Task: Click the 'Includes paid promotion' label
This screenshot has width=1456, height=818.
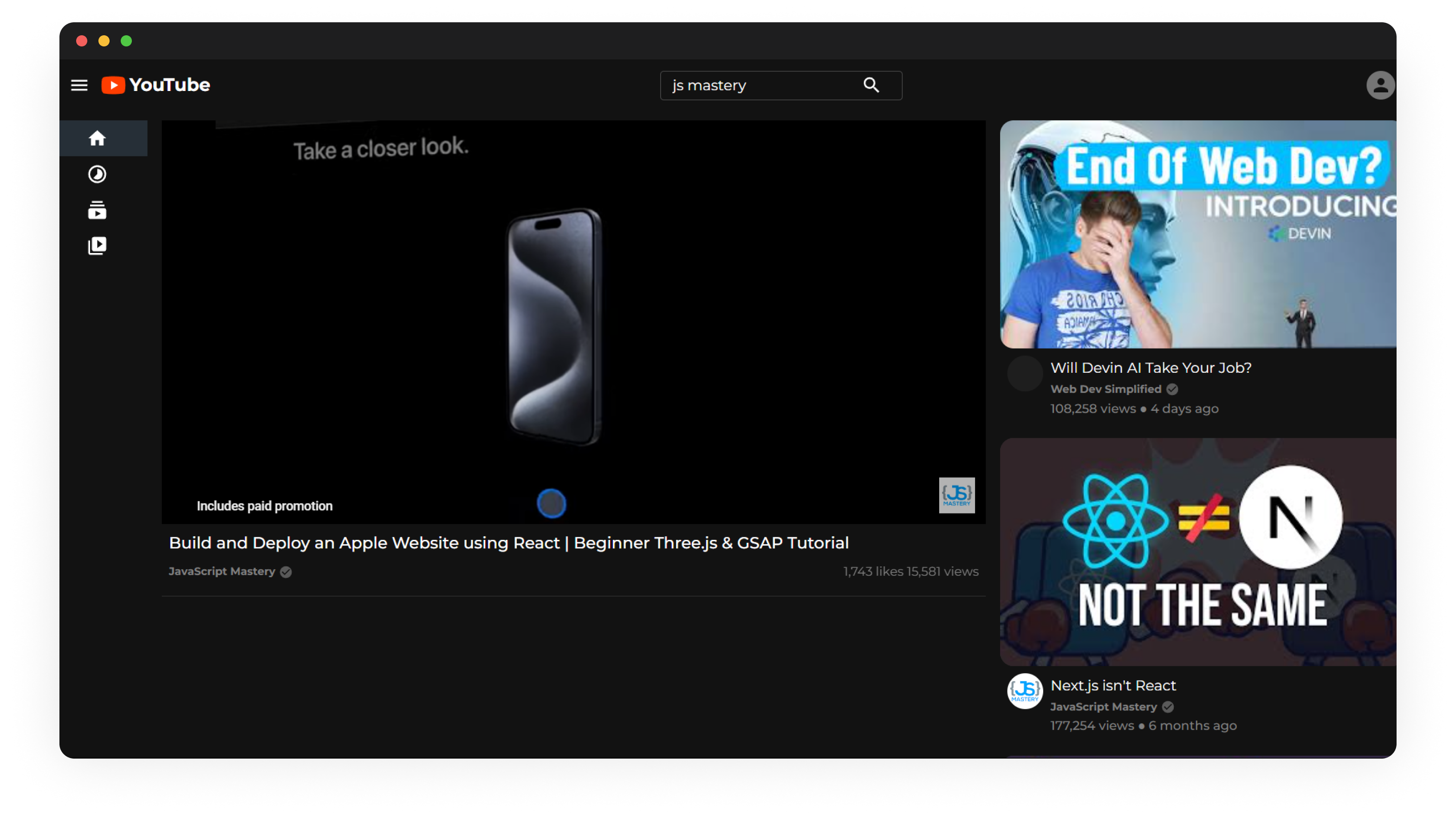Action: (x=264, y=506)
